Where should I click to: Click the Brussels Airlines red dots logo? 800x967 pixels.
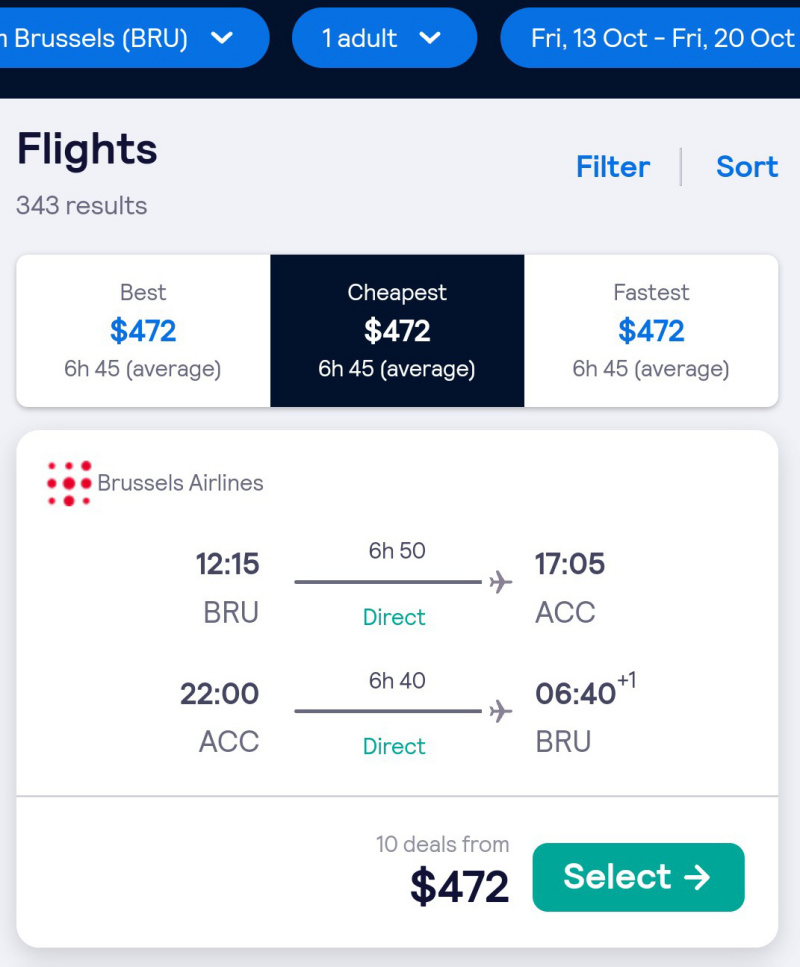(69, 483)
